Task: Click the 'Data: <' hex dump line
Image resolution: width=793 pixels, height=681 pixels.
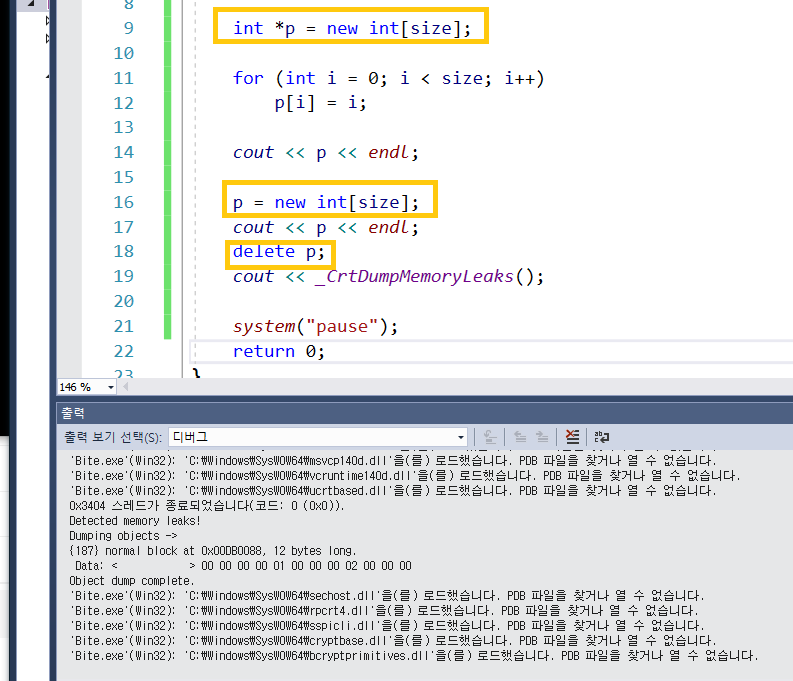Action: pos(243,566)
